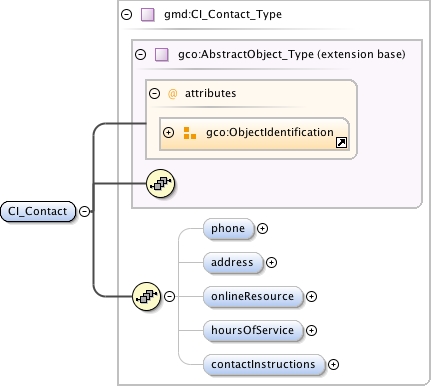Select the CI_Contact element node

point(38,211)
